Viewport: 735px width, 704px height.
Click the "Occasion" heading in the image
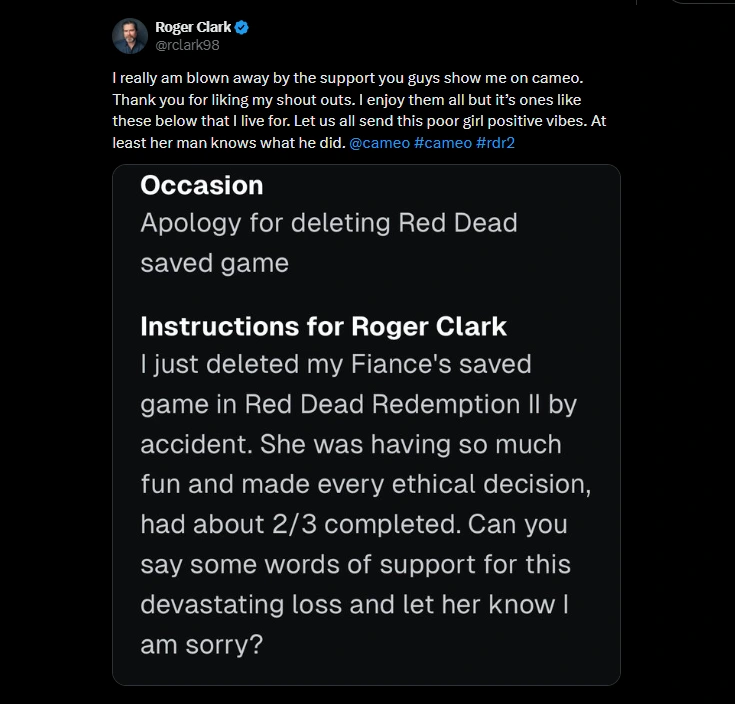[x=202, y=186]
